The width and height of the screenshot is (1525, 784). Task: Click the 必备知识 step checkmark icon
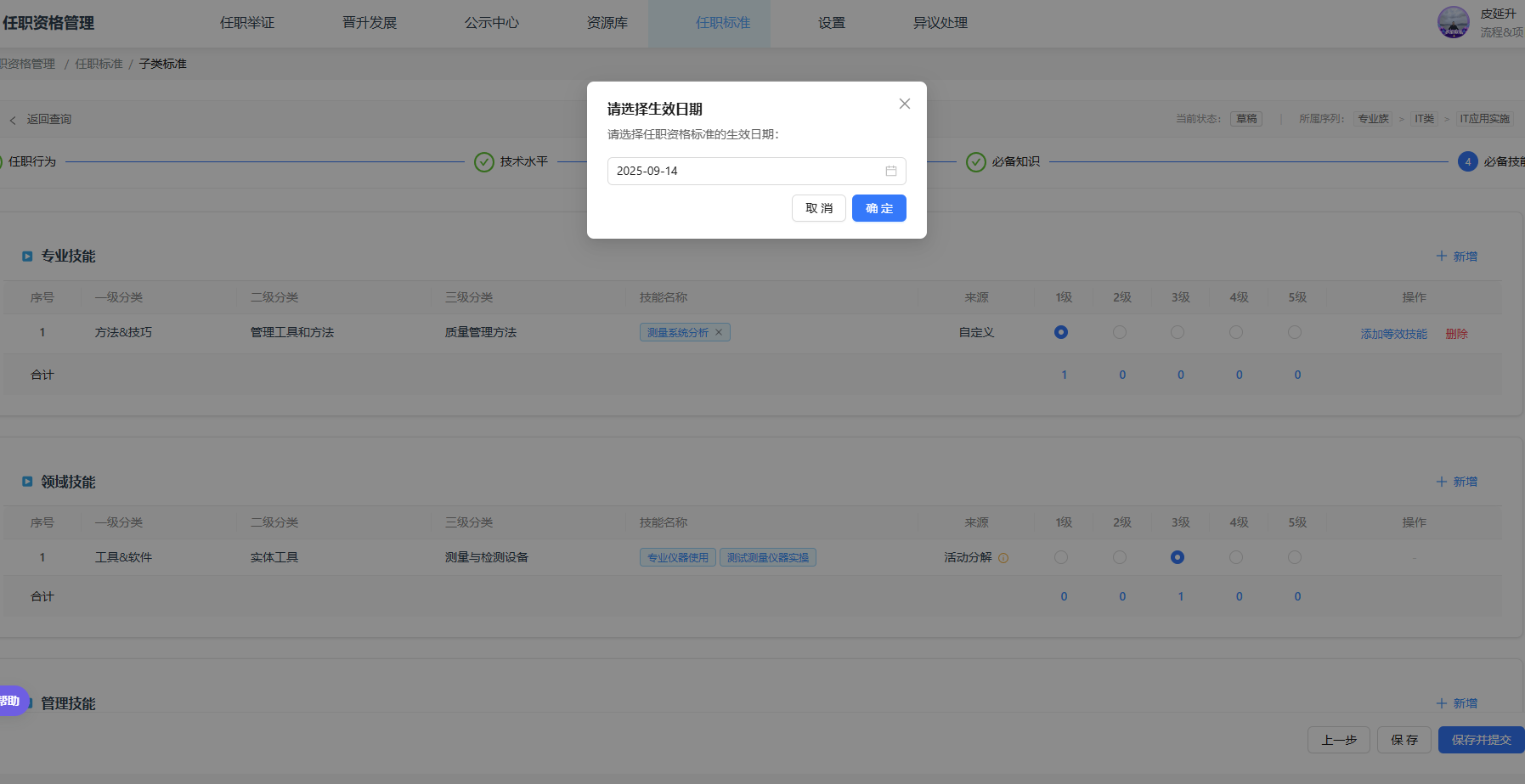[x=976, y=162]
